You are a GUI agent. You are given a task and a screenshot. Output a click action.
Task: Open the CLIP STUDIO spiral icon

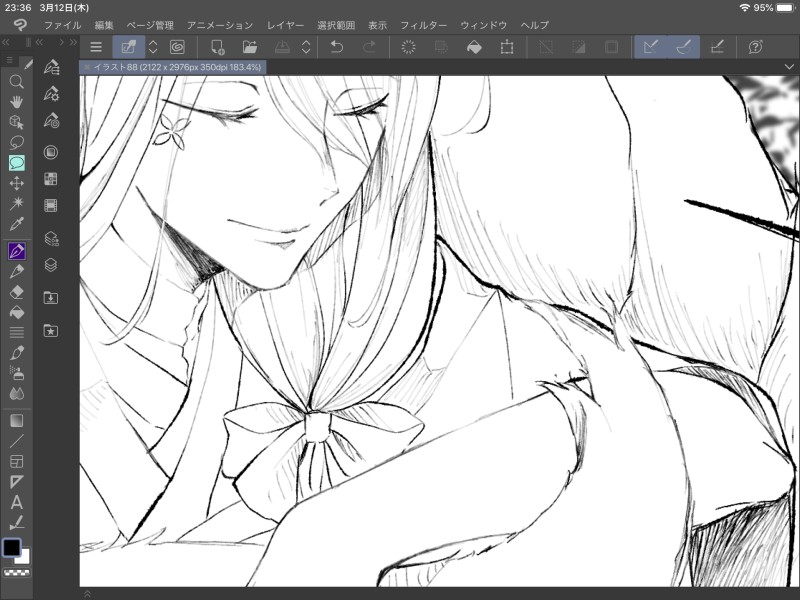(177, 47)
